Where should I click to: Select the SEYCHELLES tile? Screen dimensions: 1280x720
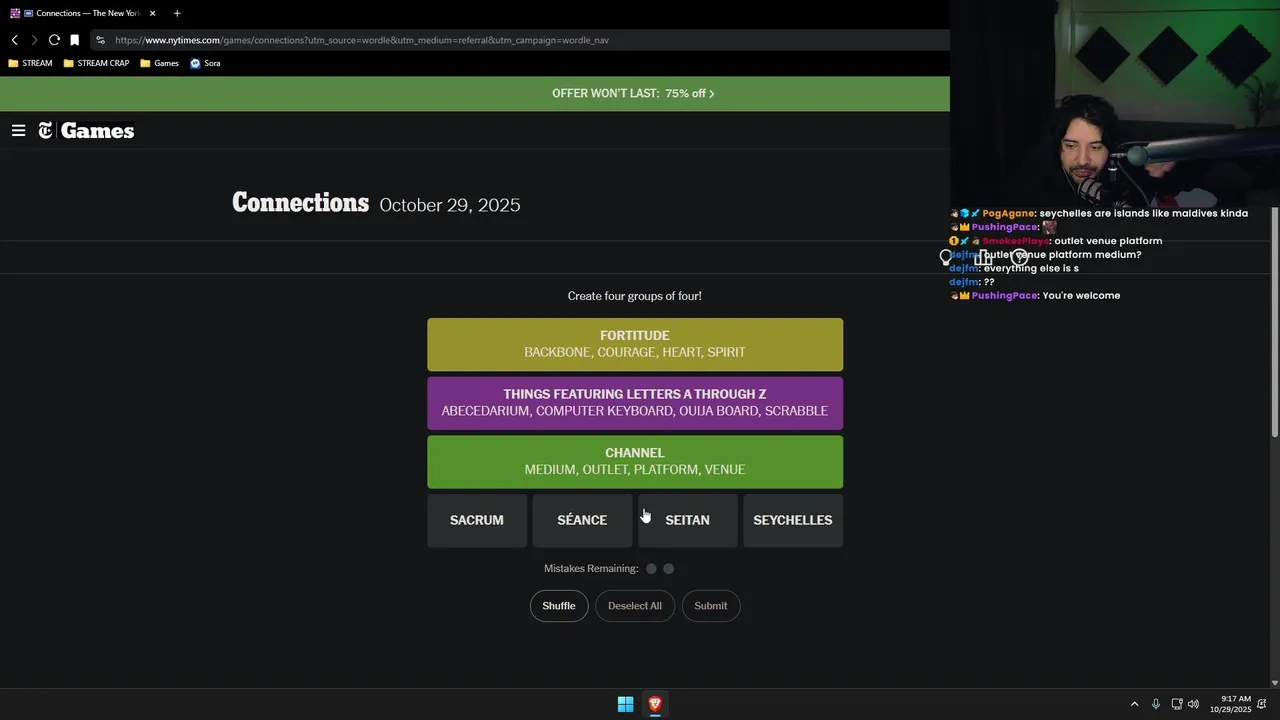(793, 520)
